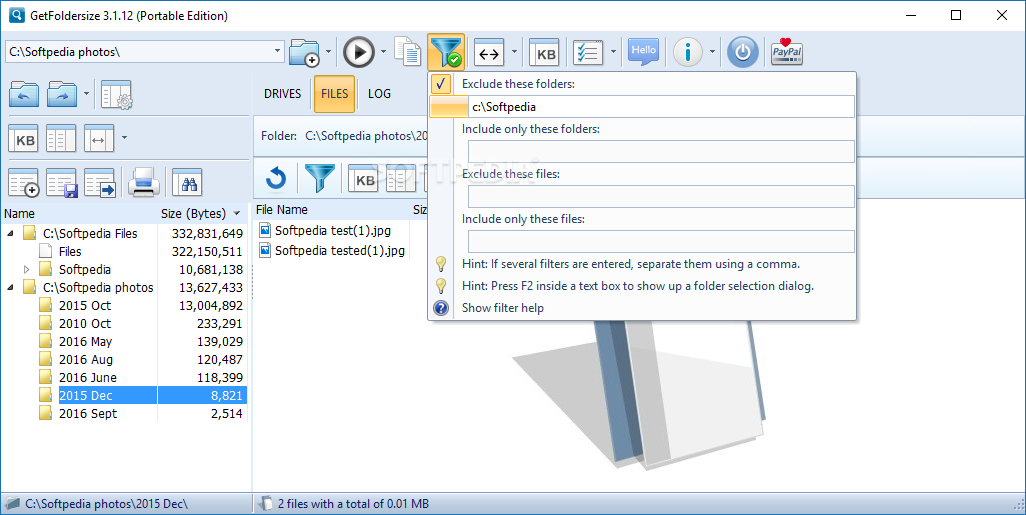Image resolution: width=1026 pixels, height=515 pixels.
Task: Click the Include only these folders text box
Action: [661, 151]
